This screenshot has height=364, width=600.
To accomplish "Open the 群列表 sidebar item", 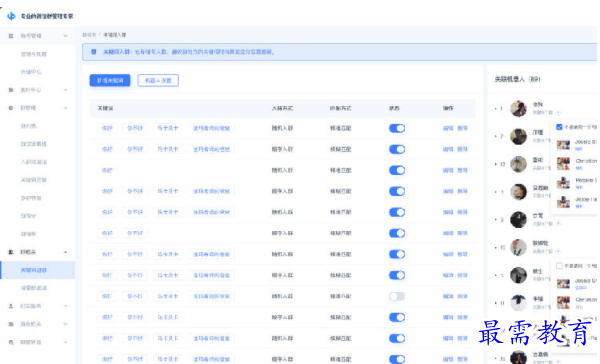I will click(28, 126).
